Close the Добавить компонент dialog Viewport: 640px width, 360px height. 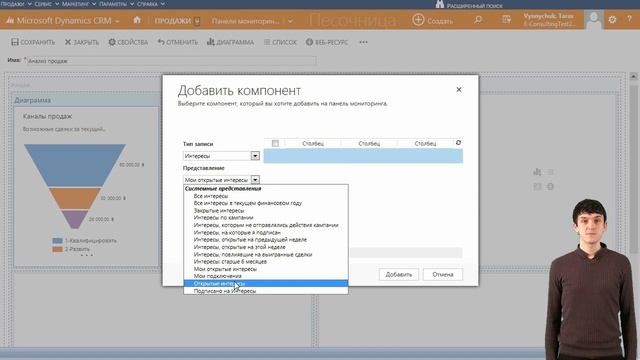click(x=459, y=89)
